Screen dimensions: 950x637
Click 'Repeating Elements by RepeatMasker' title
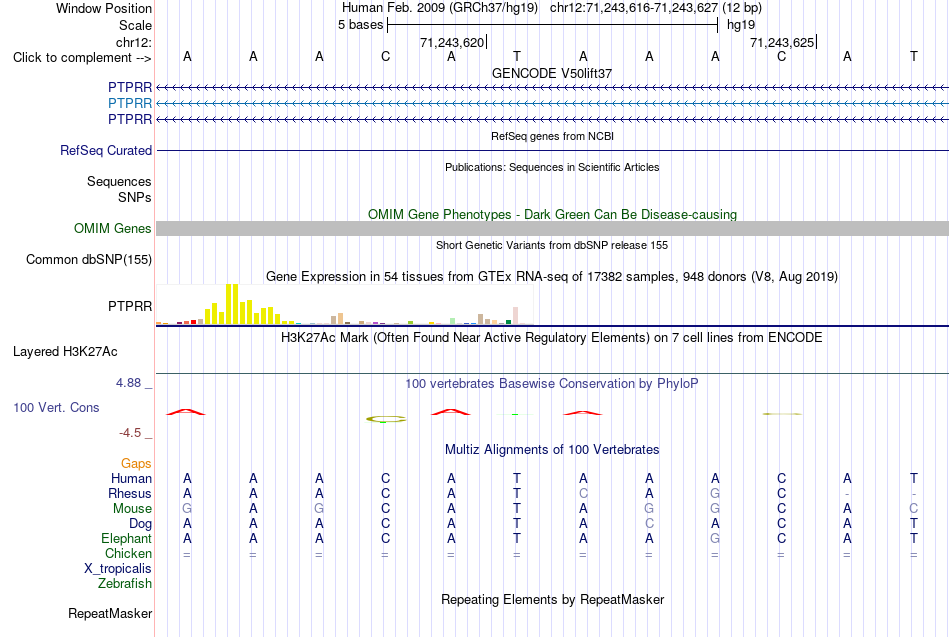coord(552,599)
